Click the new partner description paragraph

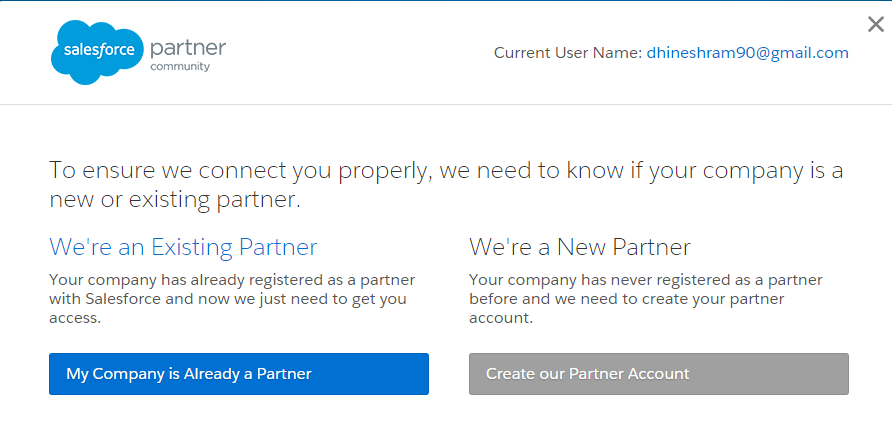646,299
